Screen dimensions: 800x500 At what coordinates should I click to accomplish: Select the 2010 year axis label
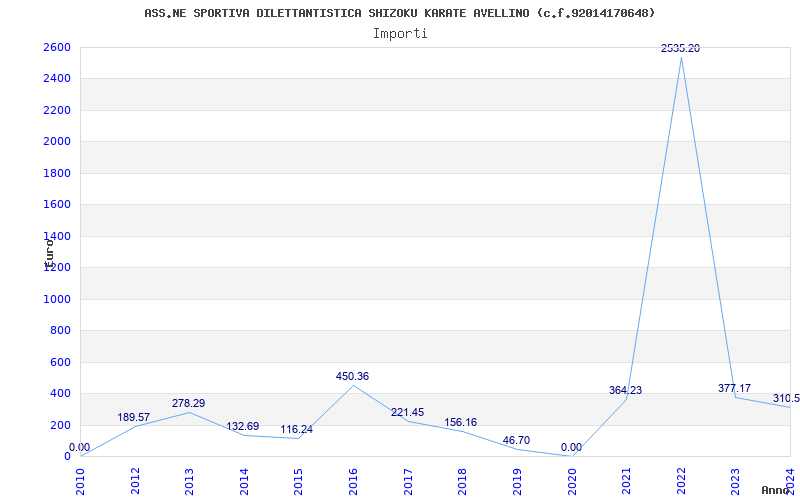(x=80, y=479)
